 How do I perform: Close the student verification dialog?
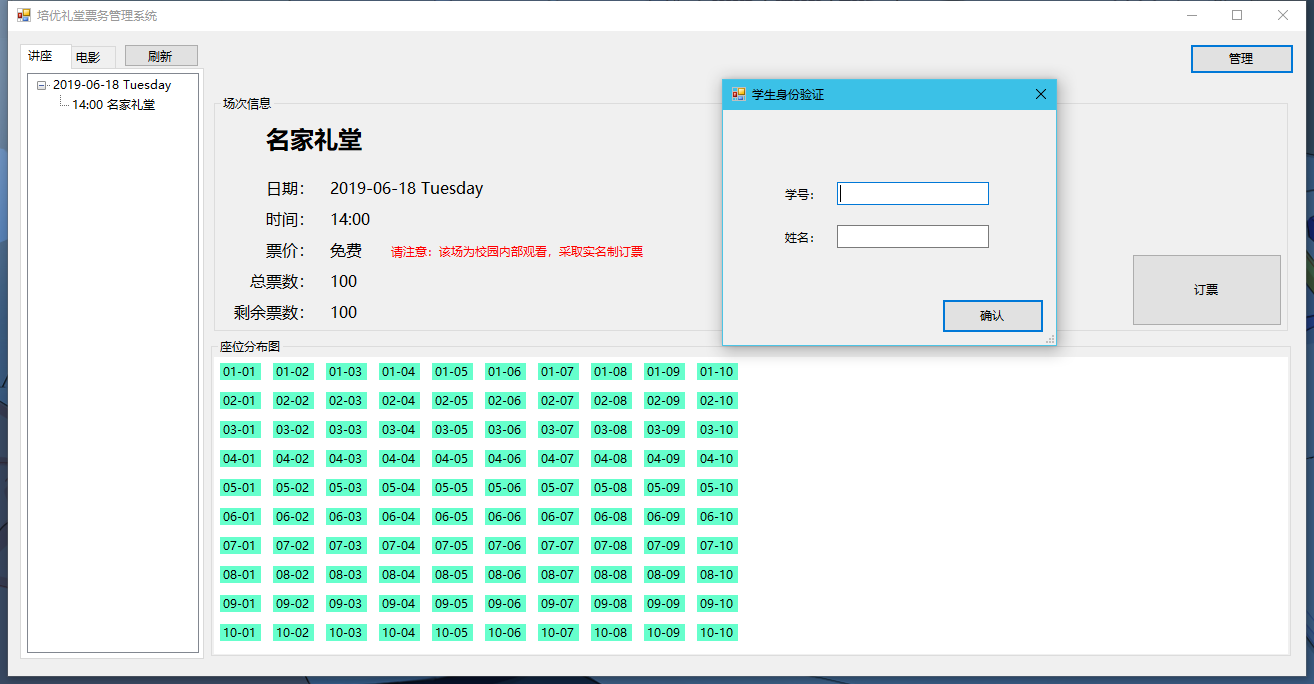tap(1040, 94)
